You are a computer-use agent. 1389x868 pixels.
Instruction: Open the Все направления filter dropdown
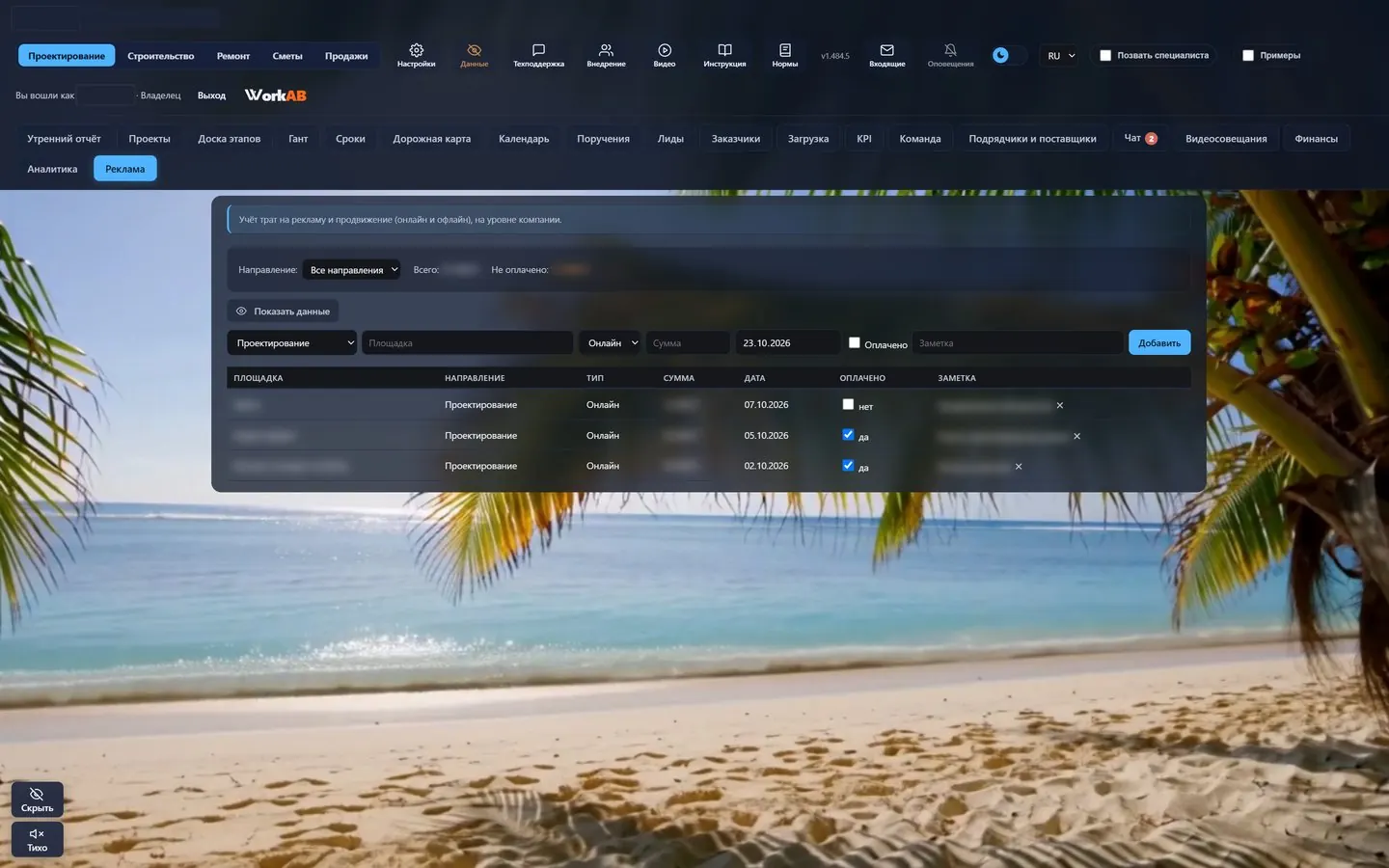pyautogui.click(x=352, y=270)
